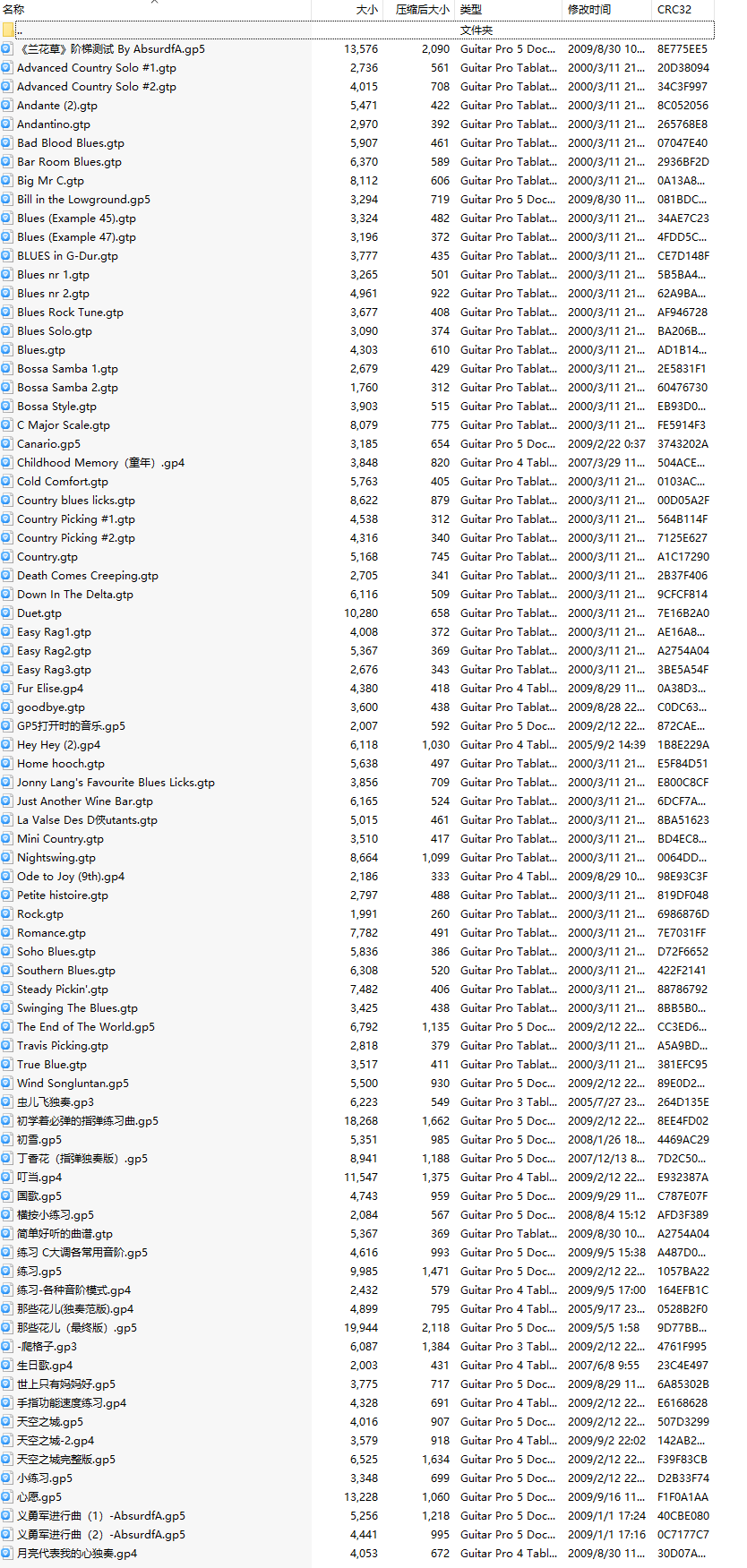Select the file name 义勇军进行曲（1）-AbsurdfA.gp5
The height and width of the screenshot is (1568, 747).
point(101,1516)
